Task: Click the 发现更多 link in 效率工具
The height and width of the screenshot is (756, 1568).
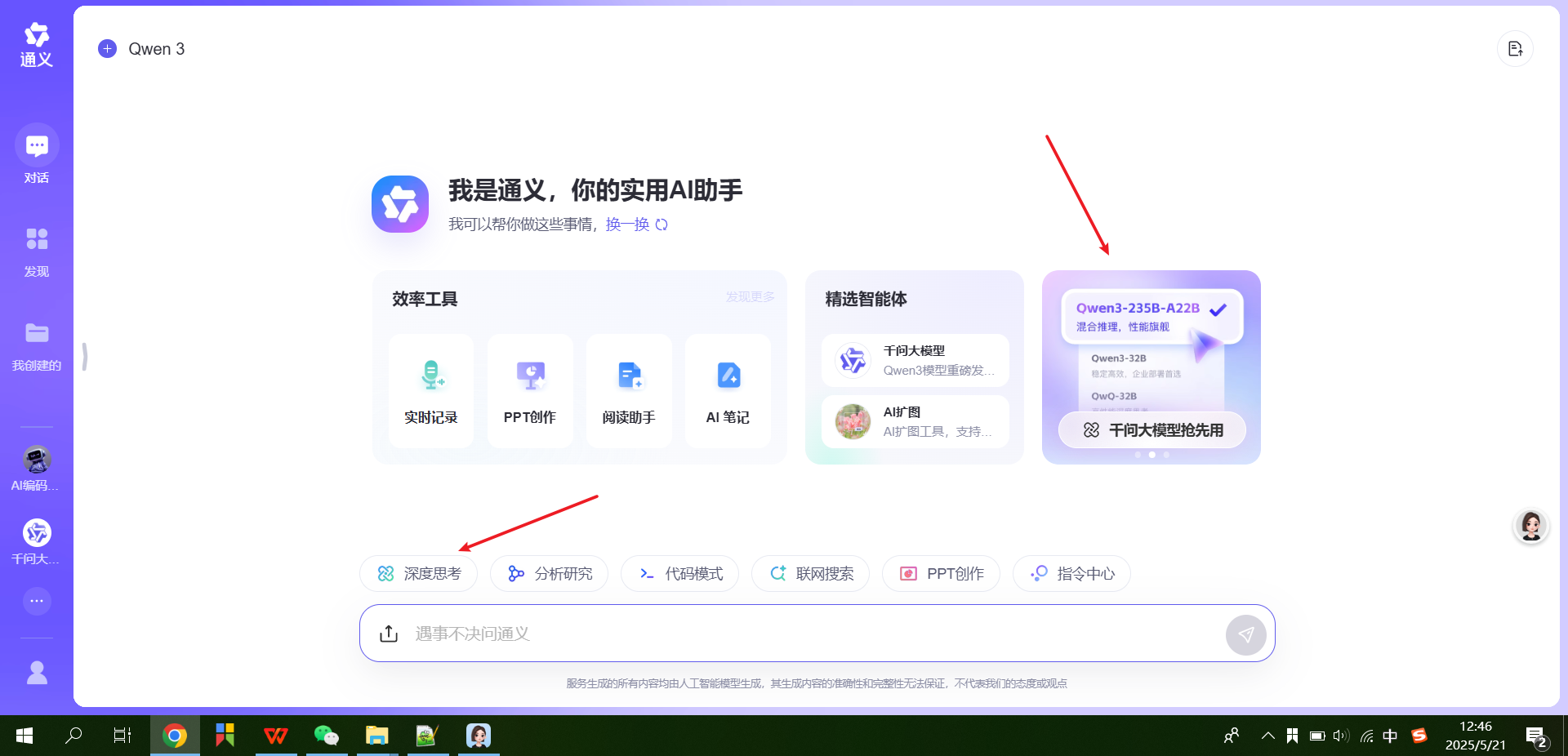Action: tap(751, 297)
